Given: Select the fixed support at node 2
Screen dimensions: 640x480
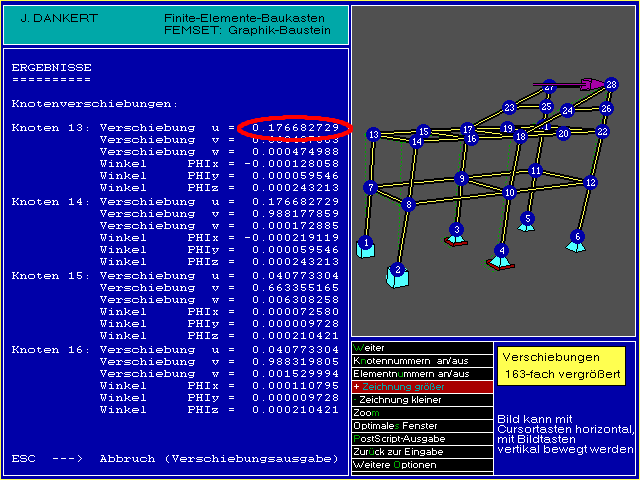Looking at the screenshot, I should coord(398,277).
